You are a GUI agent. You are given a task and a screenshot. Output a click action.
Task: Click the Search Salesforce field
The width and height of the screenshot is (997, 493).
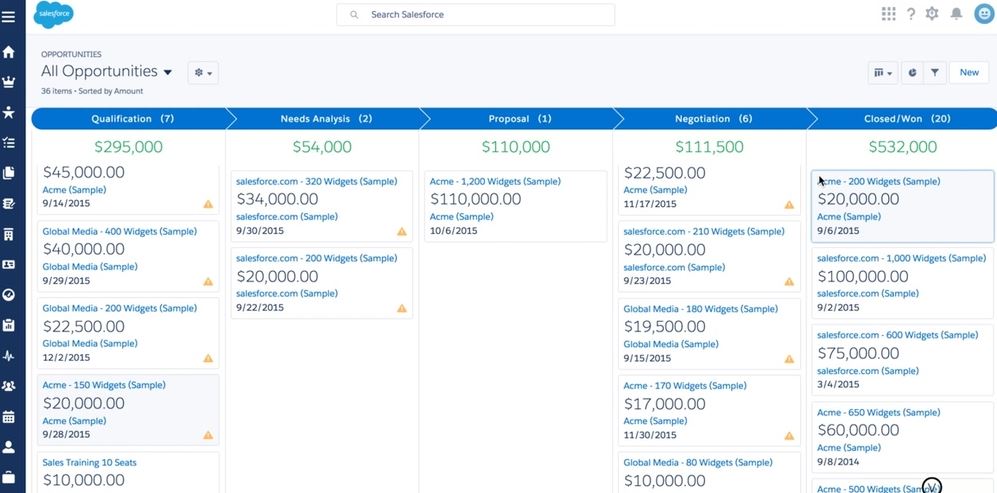tap(475, 14)
